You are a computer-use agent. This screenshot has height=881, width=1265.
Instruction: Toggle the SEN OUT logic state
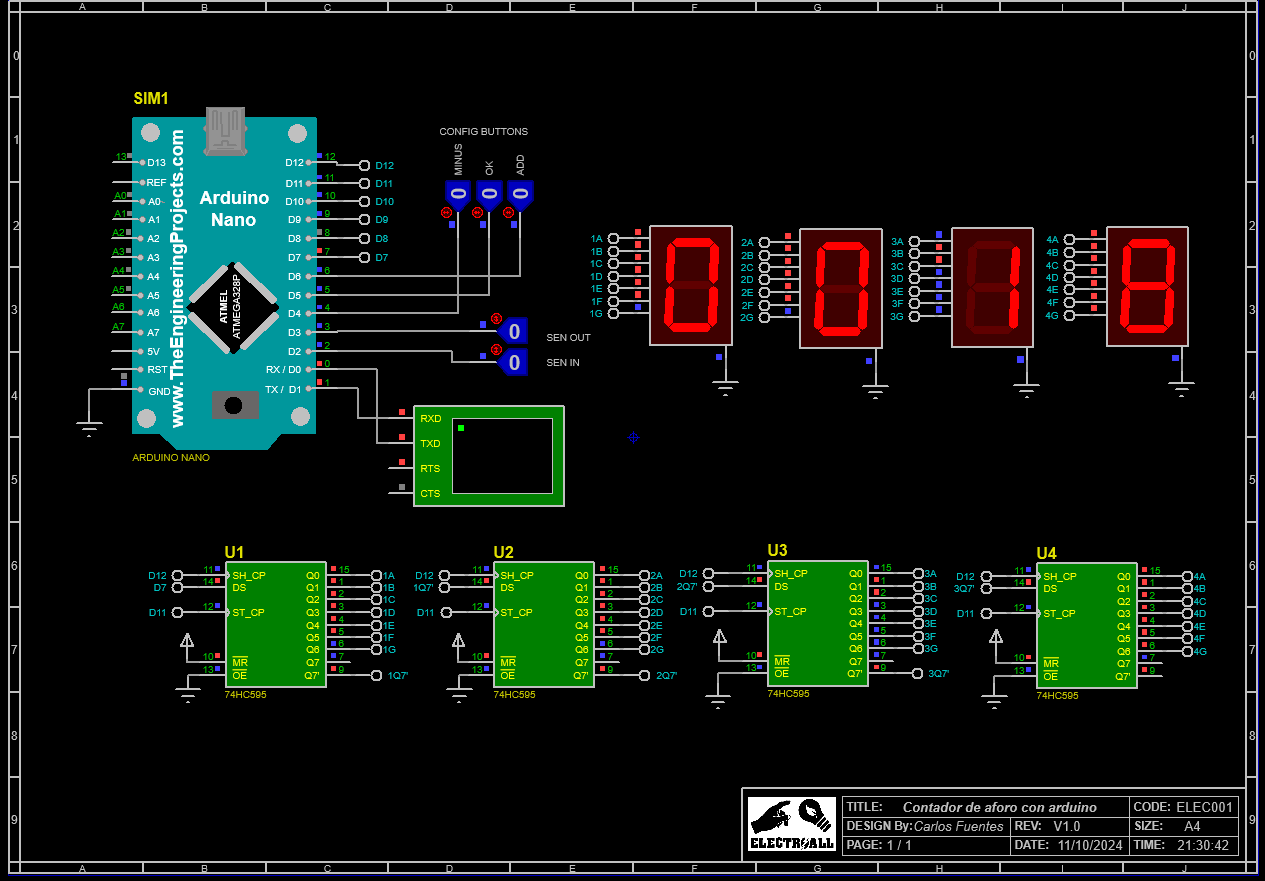click(512, 331)
